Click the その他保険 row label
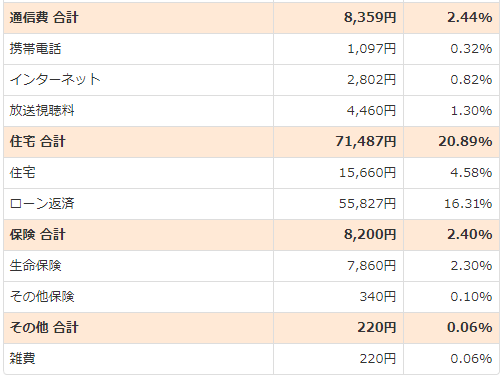The height and width of the screenshot is (378, 502). click(x=42, y=297)
